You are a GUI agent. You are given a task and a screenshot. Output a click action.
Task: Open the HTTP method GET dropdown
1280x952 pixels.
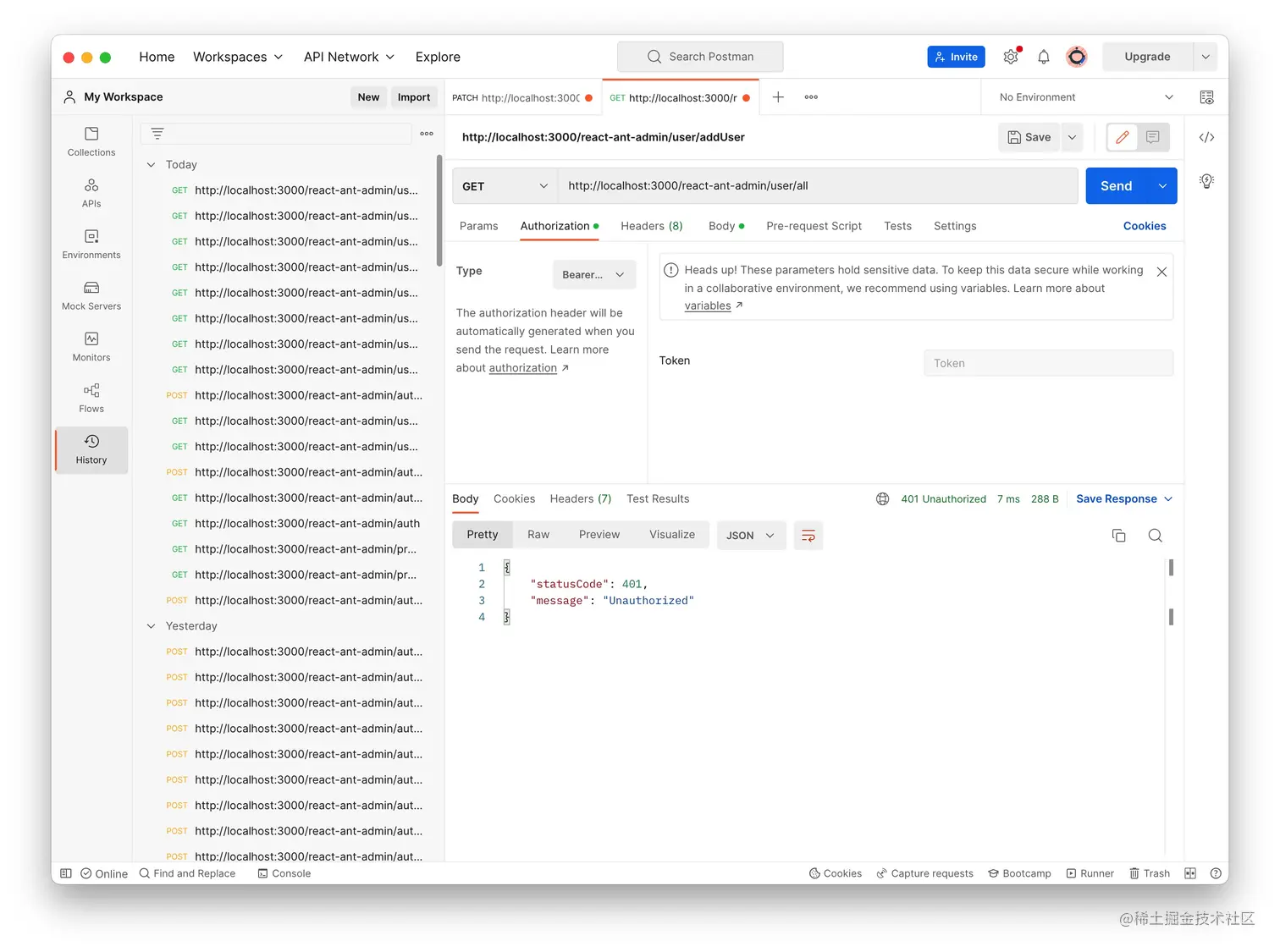(505, 186)
